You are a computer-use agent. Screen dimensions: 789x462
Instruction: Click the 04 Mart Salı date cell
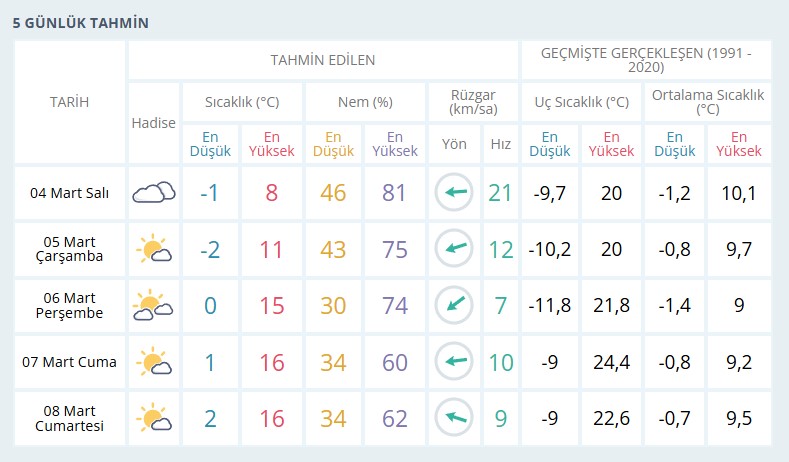coord(69,193)
